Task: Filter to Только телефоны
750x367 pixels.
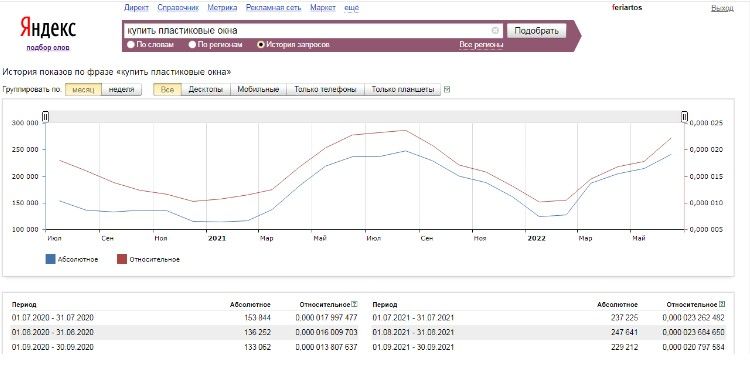Action: pos(325,89)
